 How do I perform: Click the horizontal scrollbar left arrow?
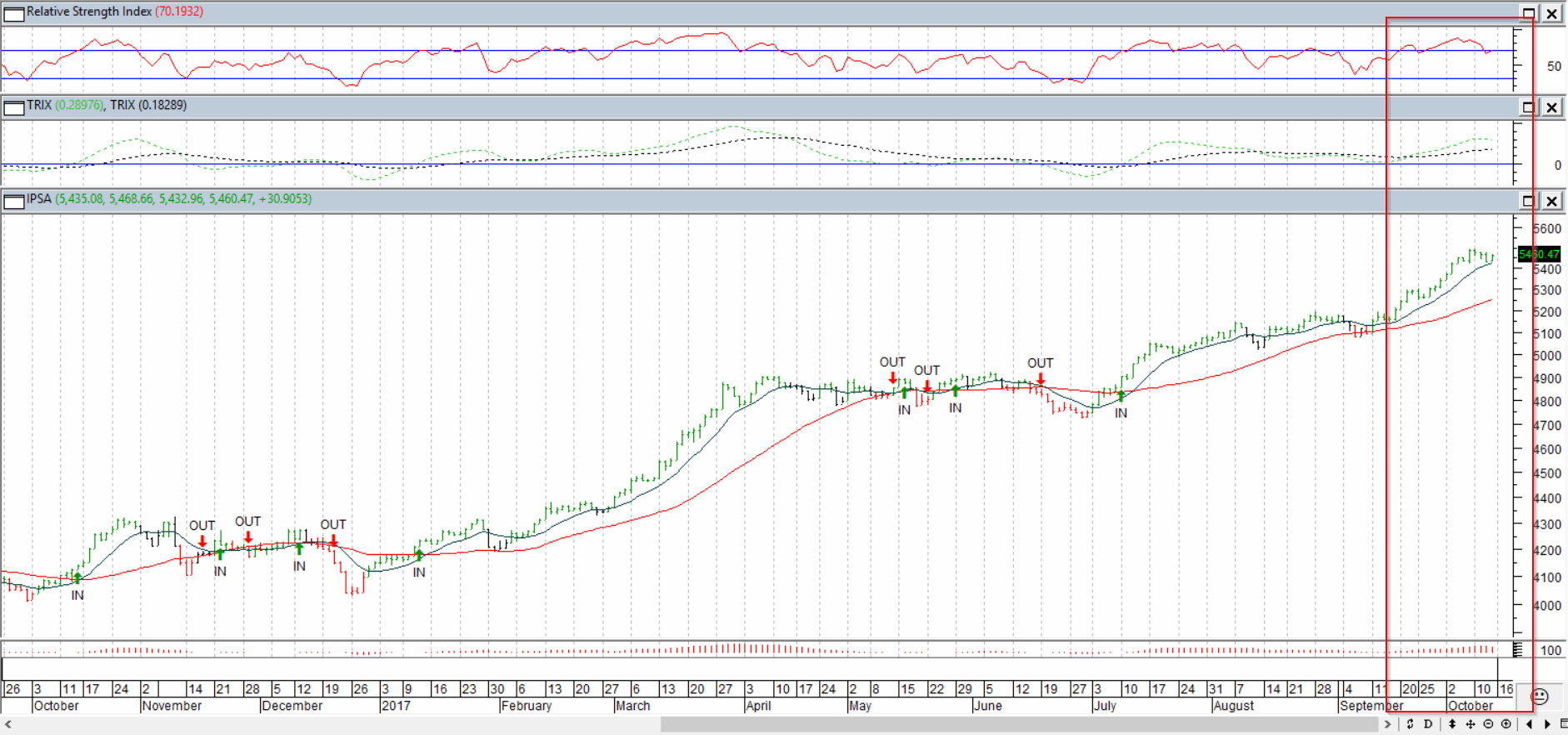7,724
